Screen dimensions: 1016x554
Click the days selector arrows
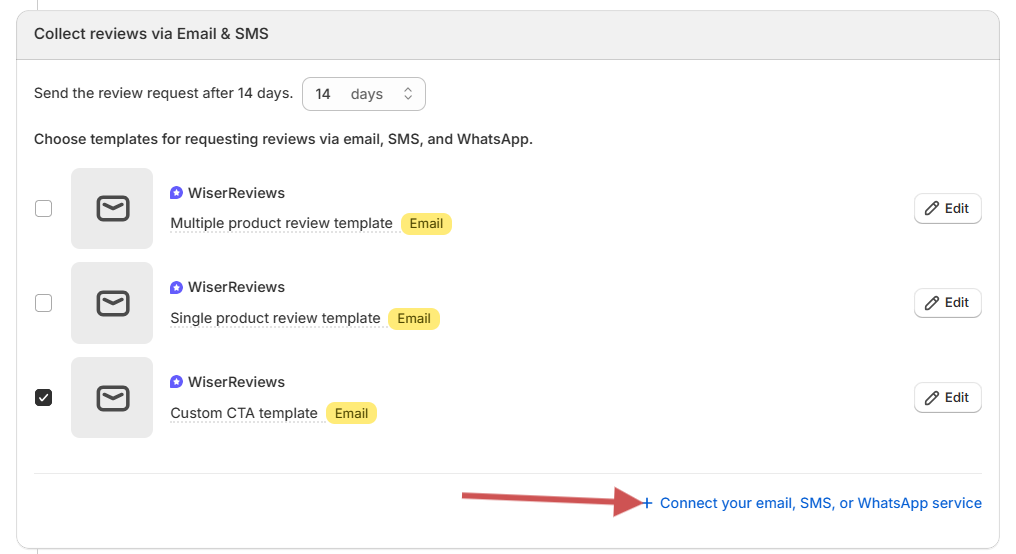pos(408,94)
